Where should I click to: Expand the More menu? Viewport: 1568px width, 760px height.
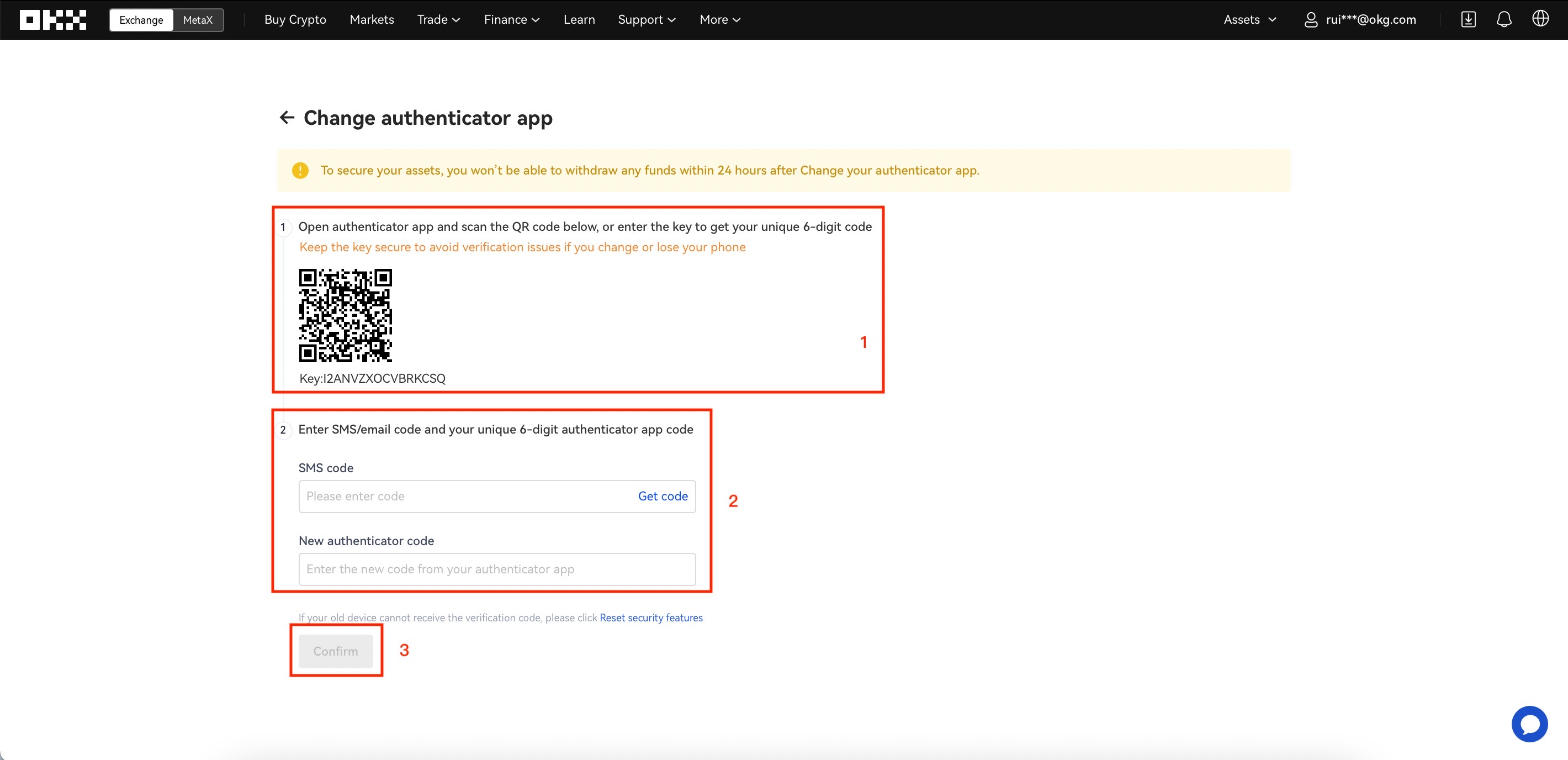(720, 19)
